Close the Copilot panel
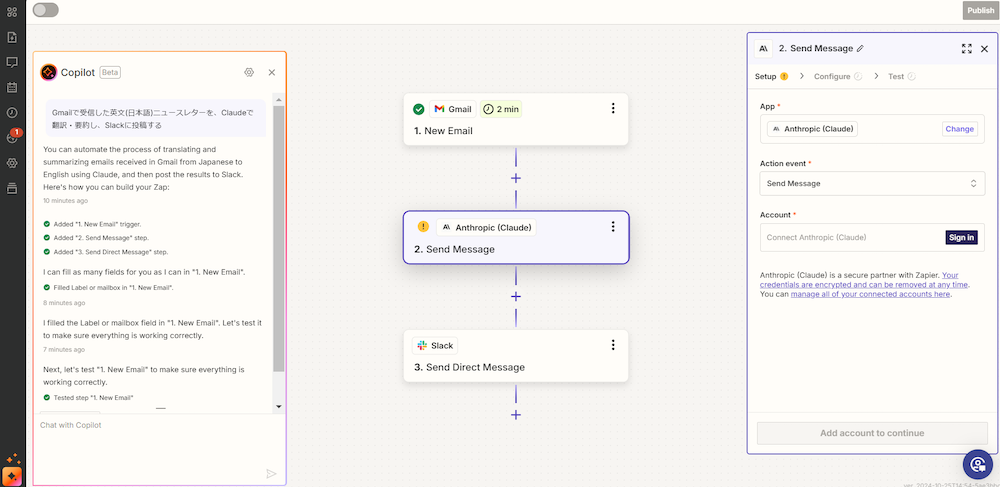 272,73
